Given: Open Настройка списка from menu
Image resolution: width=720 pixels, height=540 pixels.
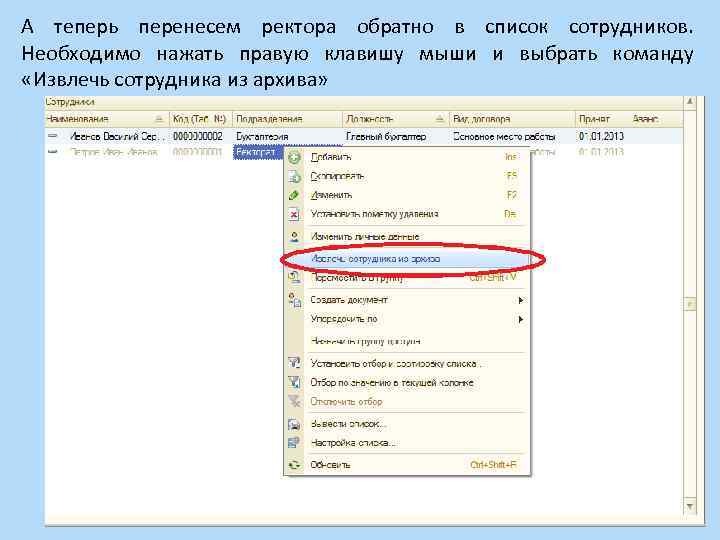Looking at the screenshot, I should tap(407, 443).
